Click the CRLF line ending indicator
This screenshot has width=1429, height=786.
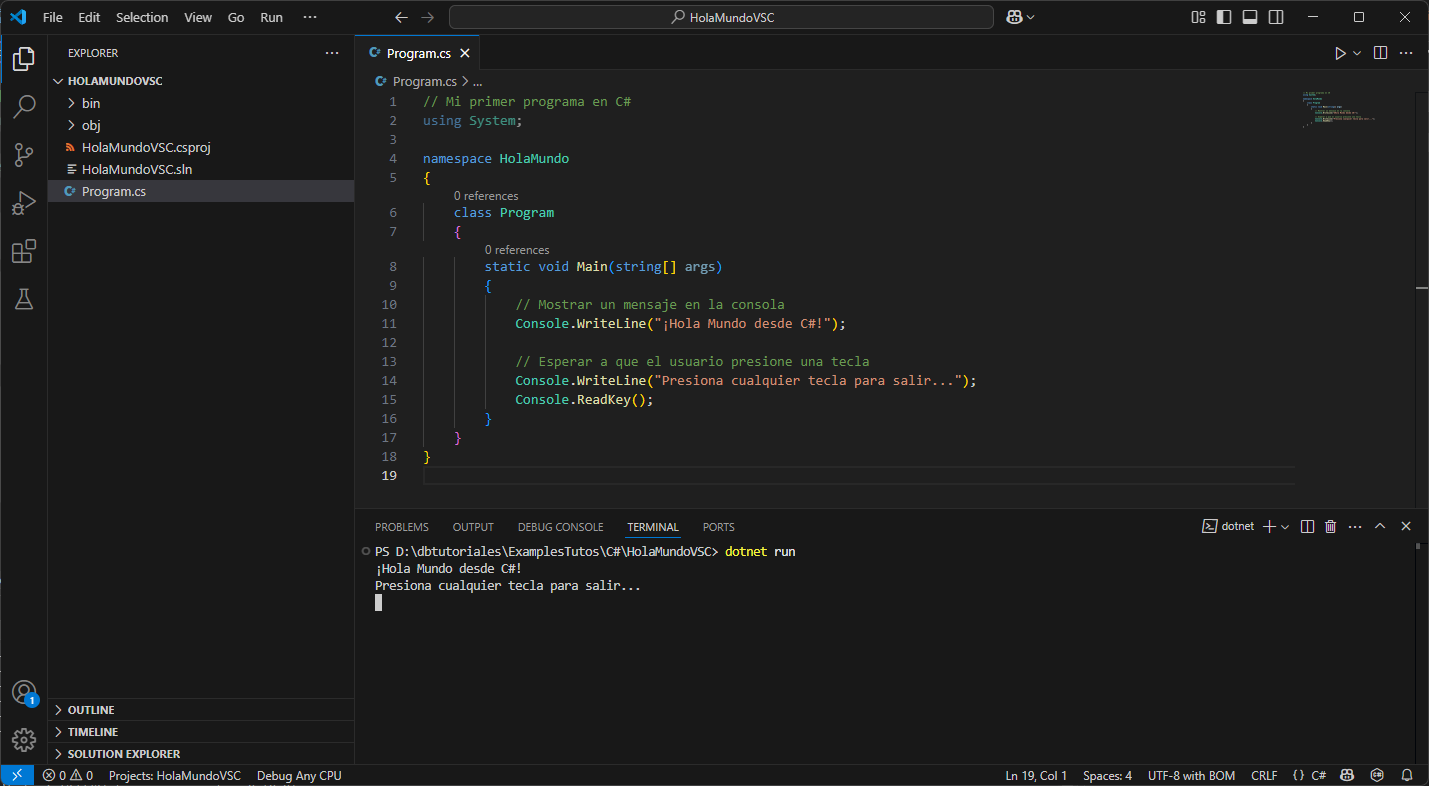1264,776
